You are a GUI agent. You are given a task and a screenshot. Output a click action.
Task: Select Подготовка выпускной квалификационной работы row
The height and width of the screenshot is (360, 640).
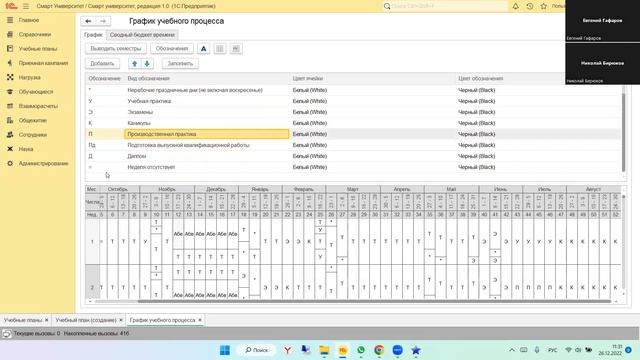coord(353,145)
